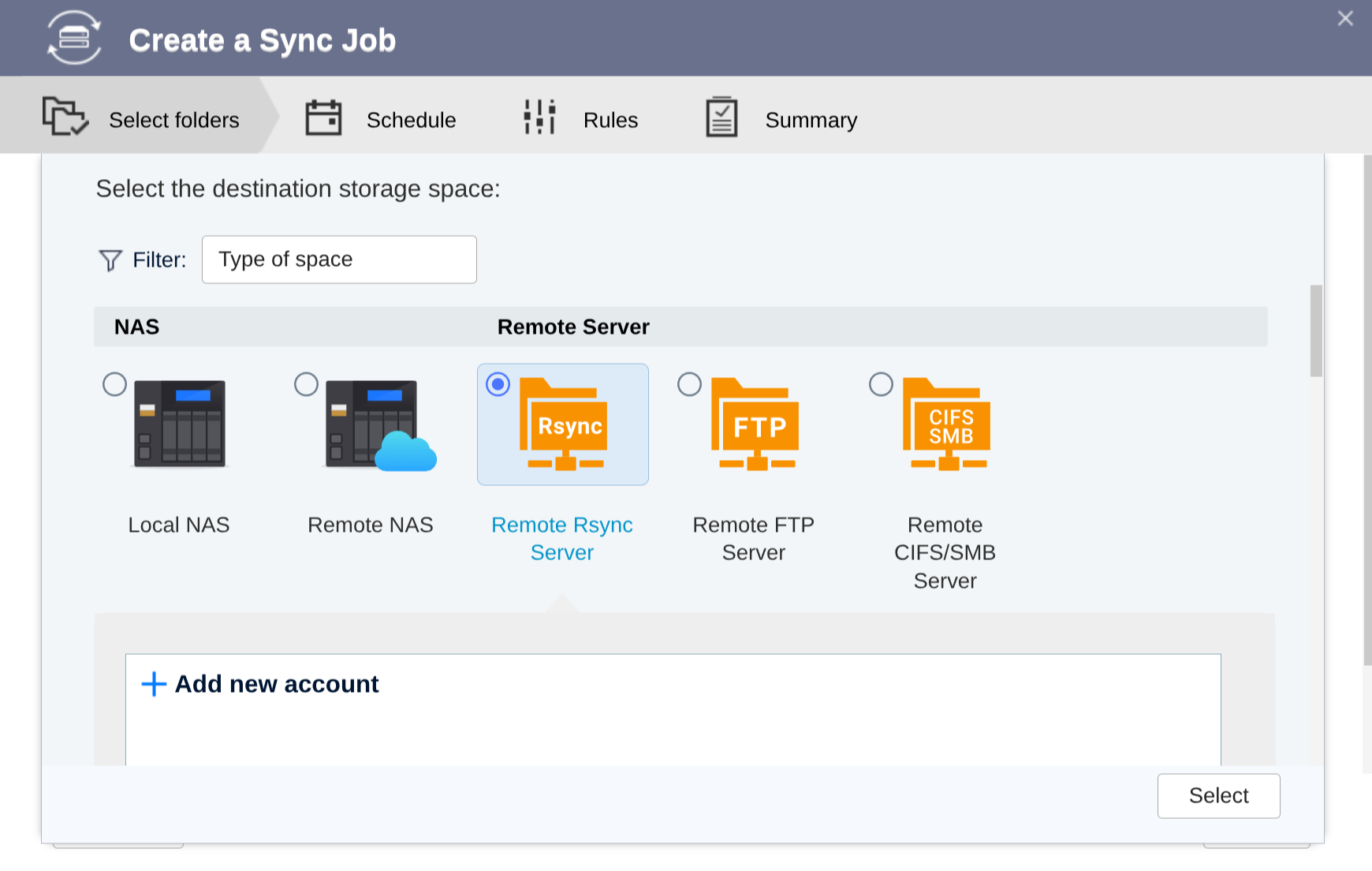1372x871 pixels.
Task: Click the NAS column heading
Action: [137, 327]
